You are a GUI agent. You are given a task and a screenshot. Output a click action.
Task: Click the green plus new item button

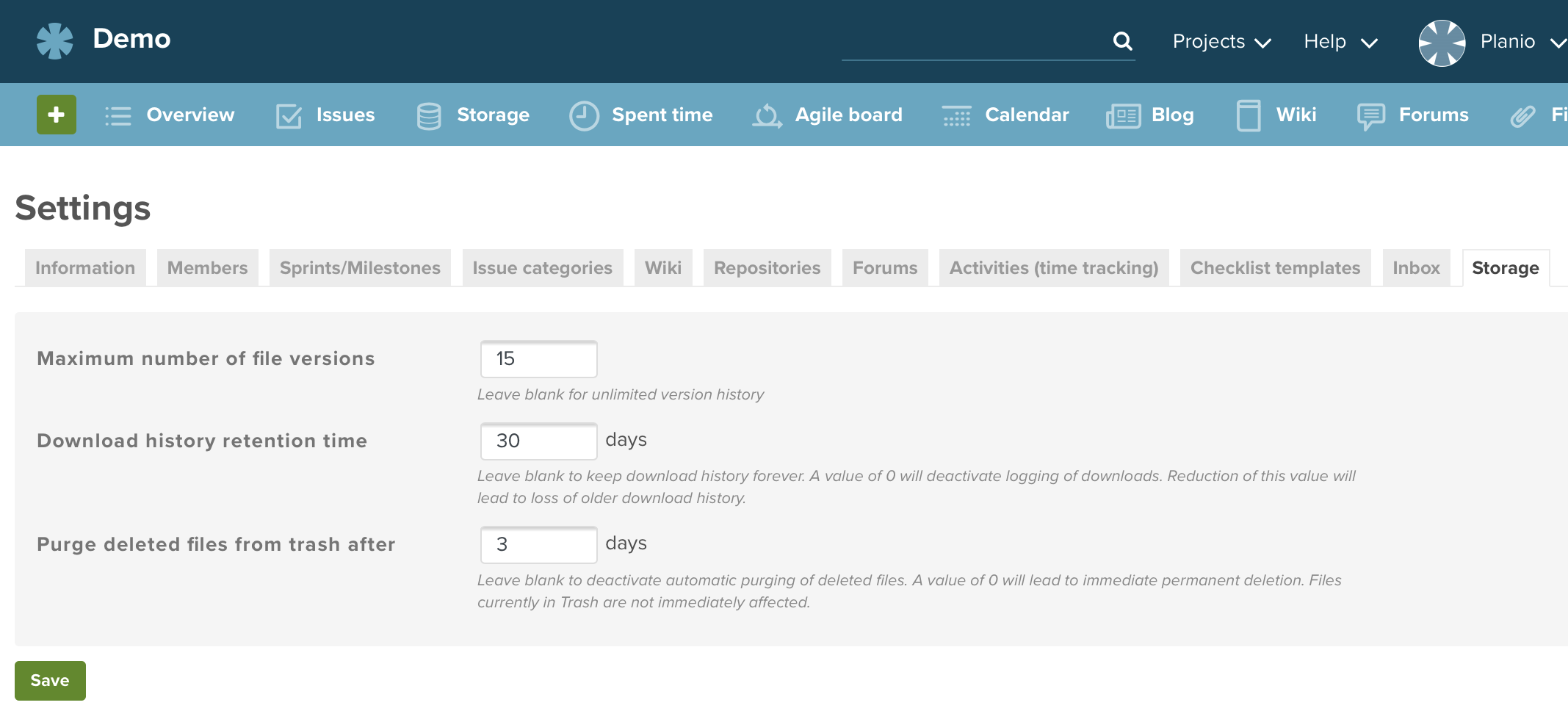tap(57, 115)
